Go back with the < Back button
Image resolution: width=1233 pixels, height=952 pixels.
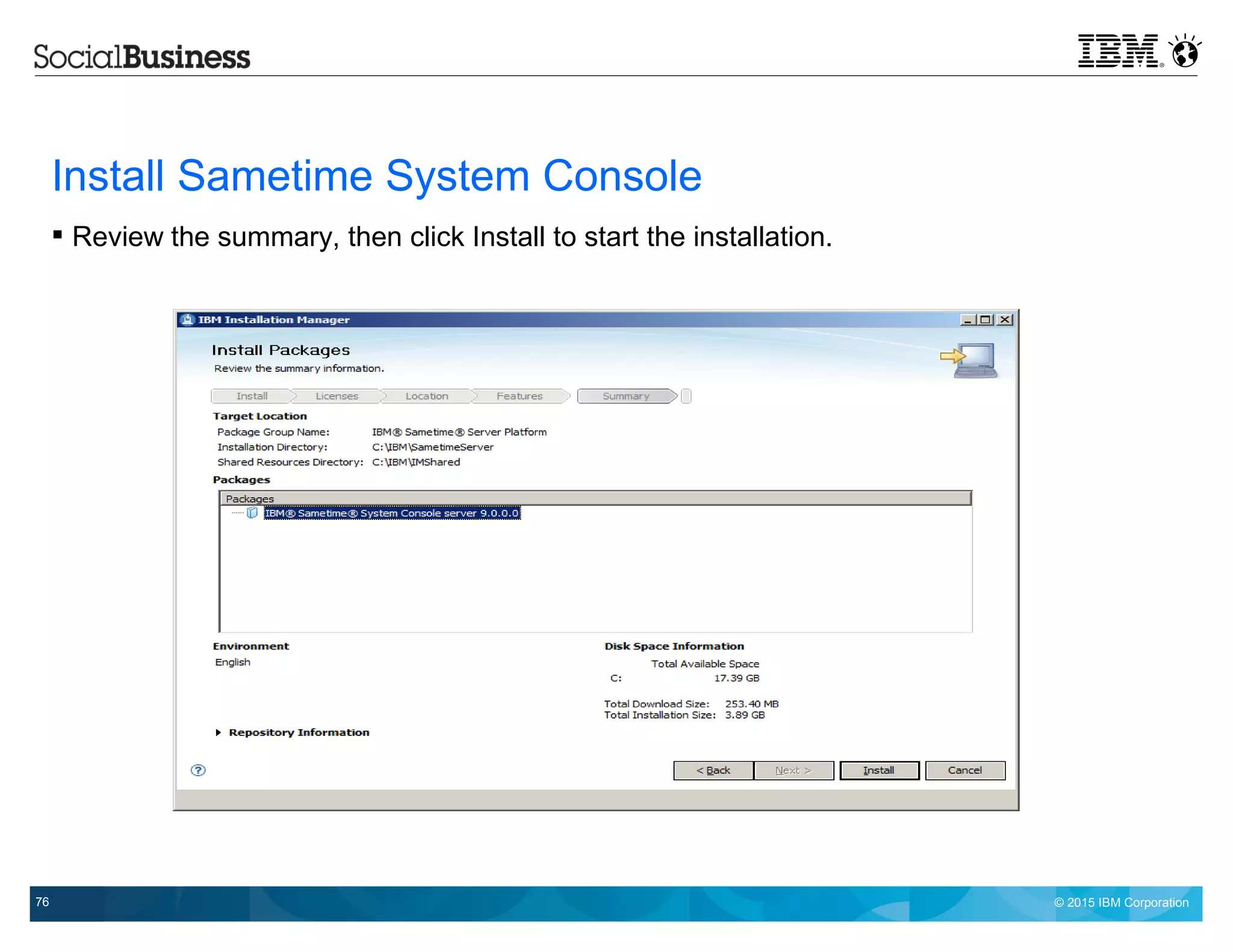click(713, 770)
